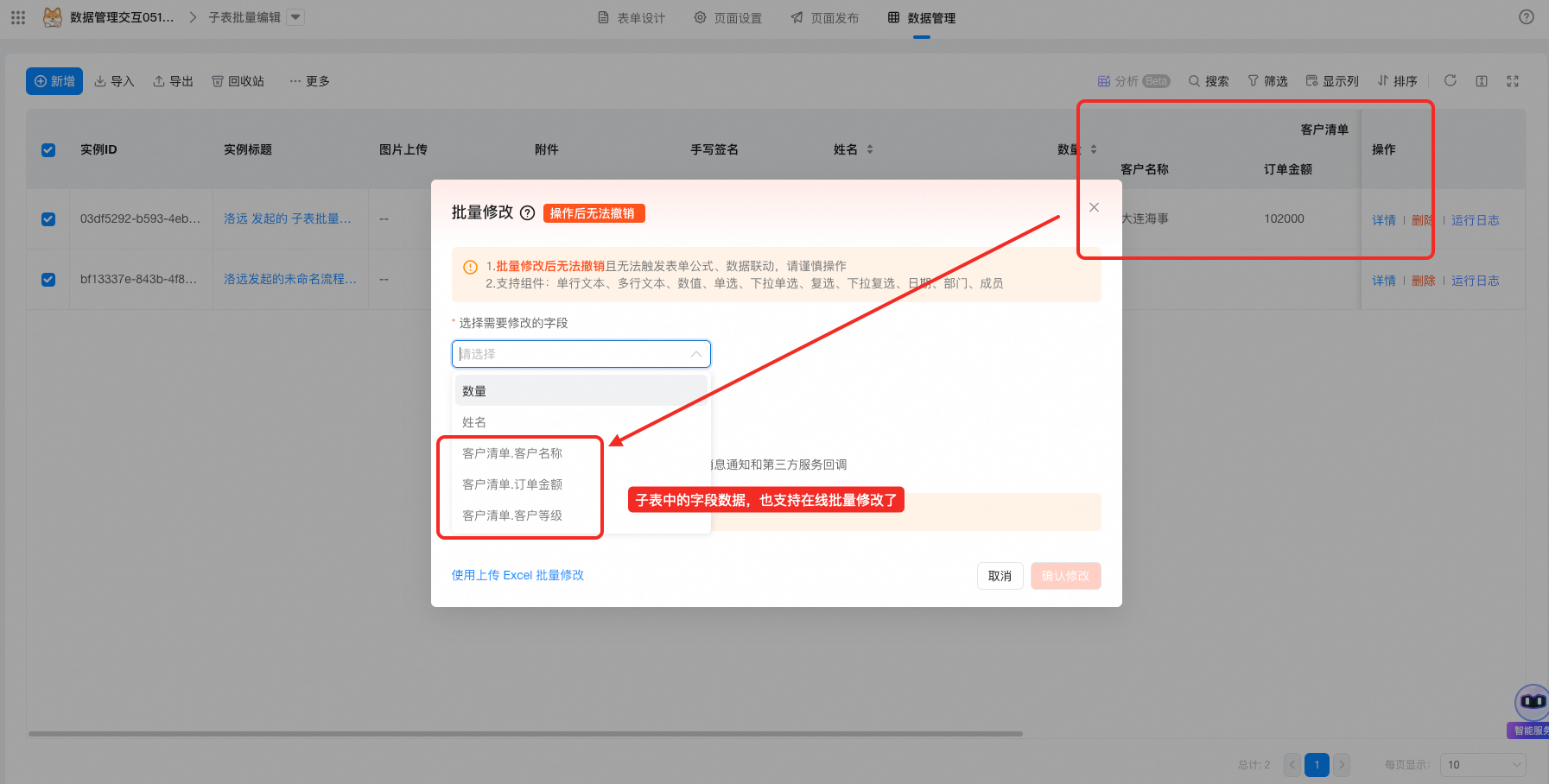The image size is (1549, 784).
Task: Click the 取消 button
Action: point(1000,576)
